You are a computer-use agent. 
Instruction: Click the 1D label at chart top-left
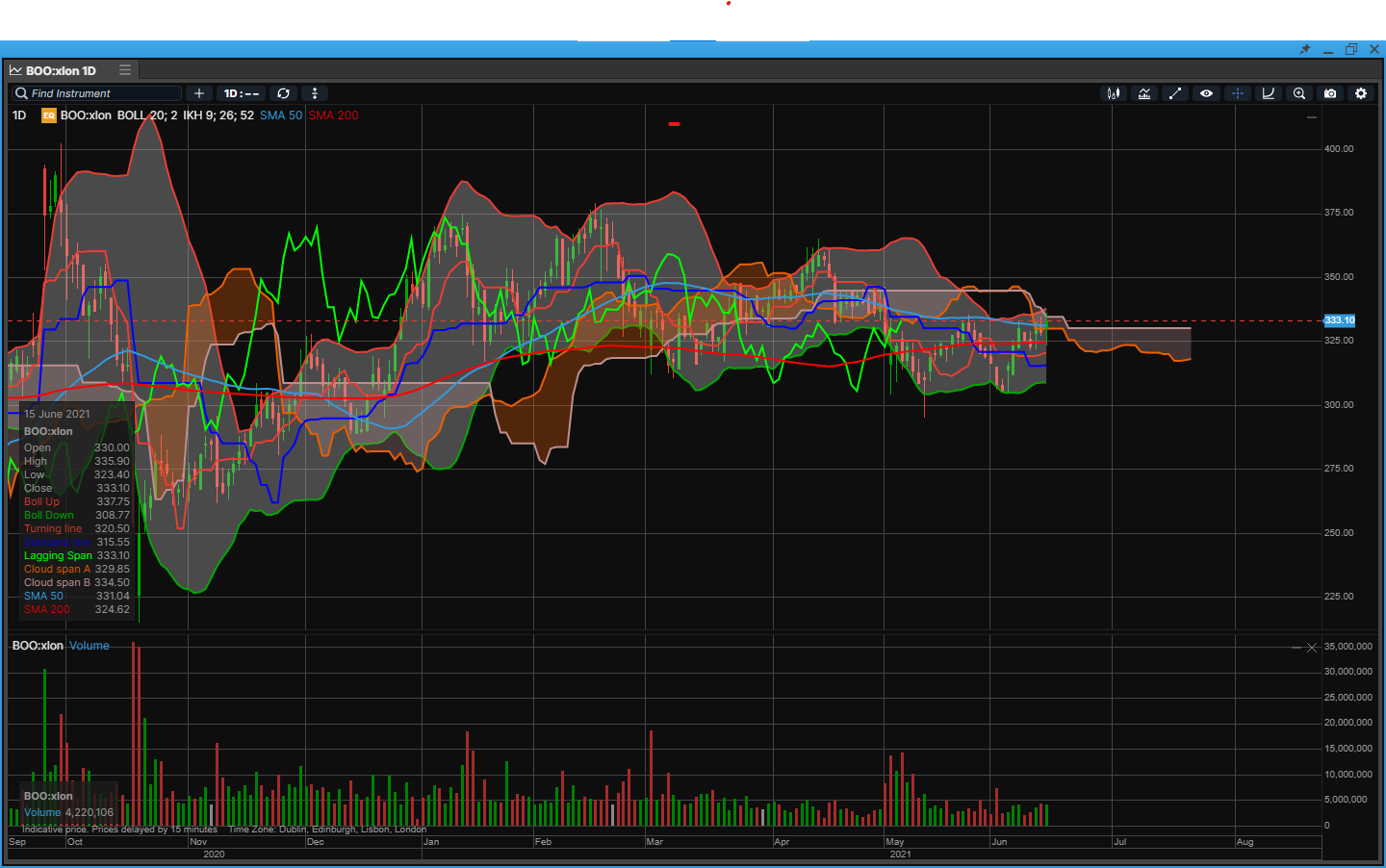(x=19, y=115)
